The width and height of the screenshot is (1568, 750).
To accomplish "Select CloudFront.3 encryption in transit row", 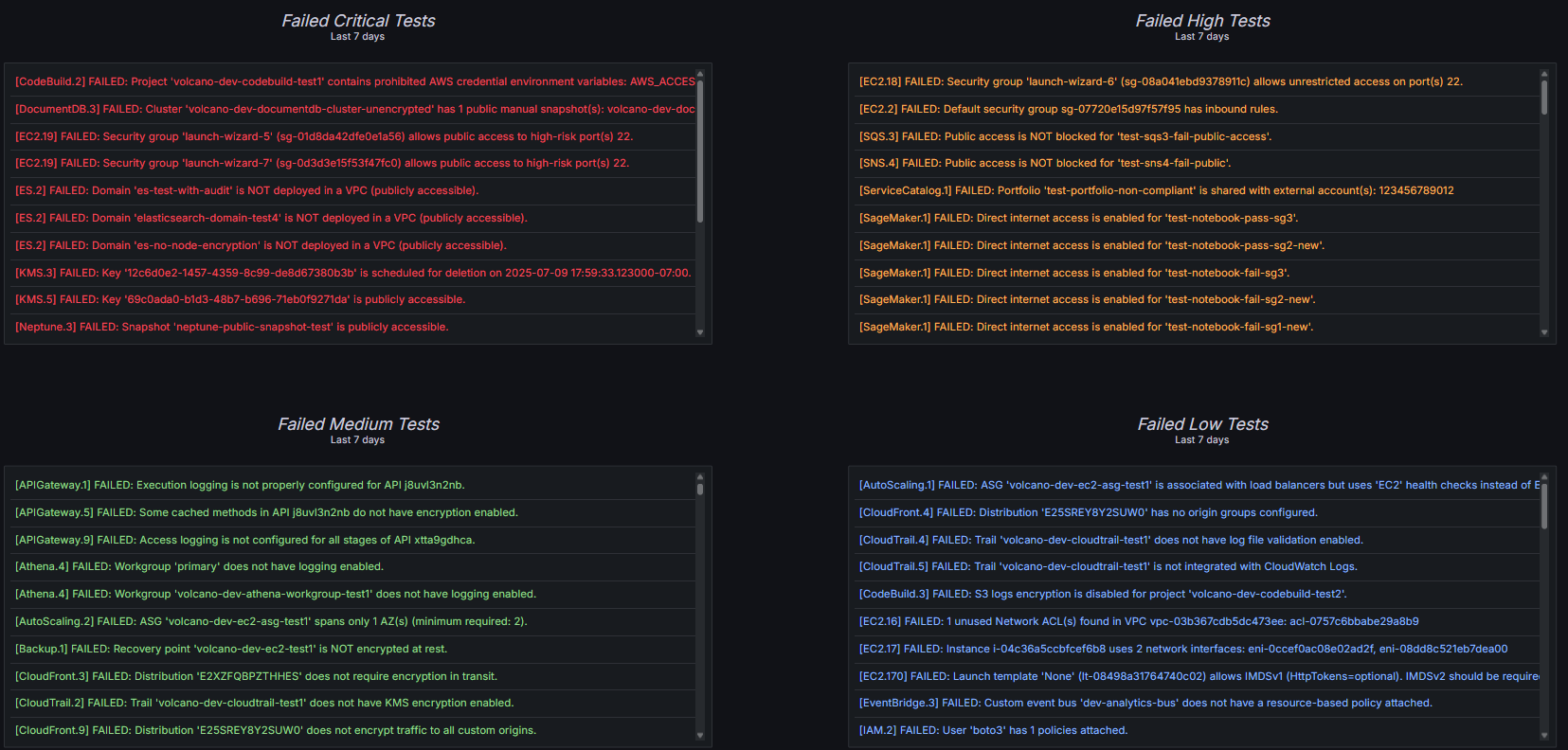I will tap(351, 676).
